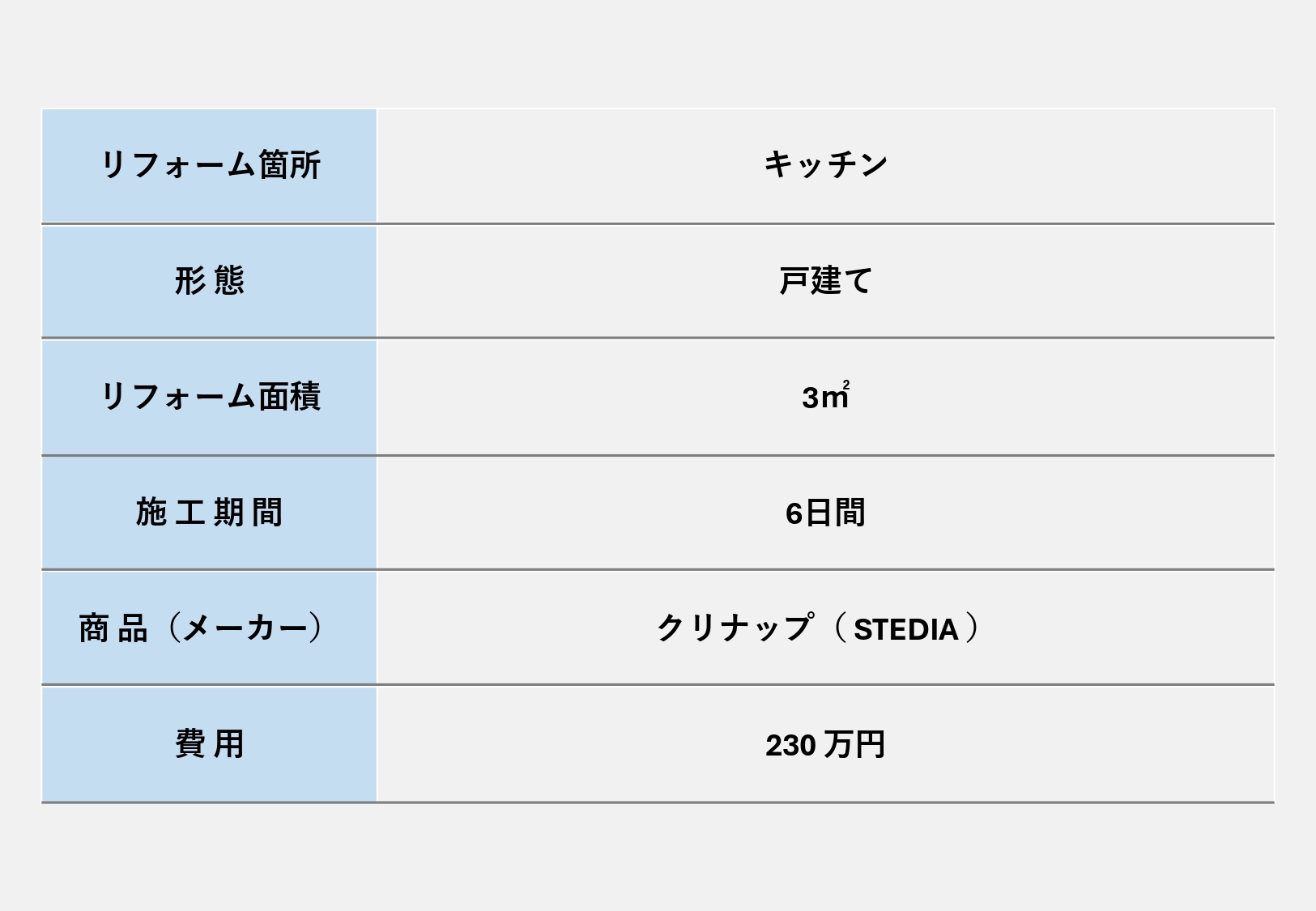Click the STEDIA product name
This screenshot has width=1316, height=911.
click(x=905, y=629)
